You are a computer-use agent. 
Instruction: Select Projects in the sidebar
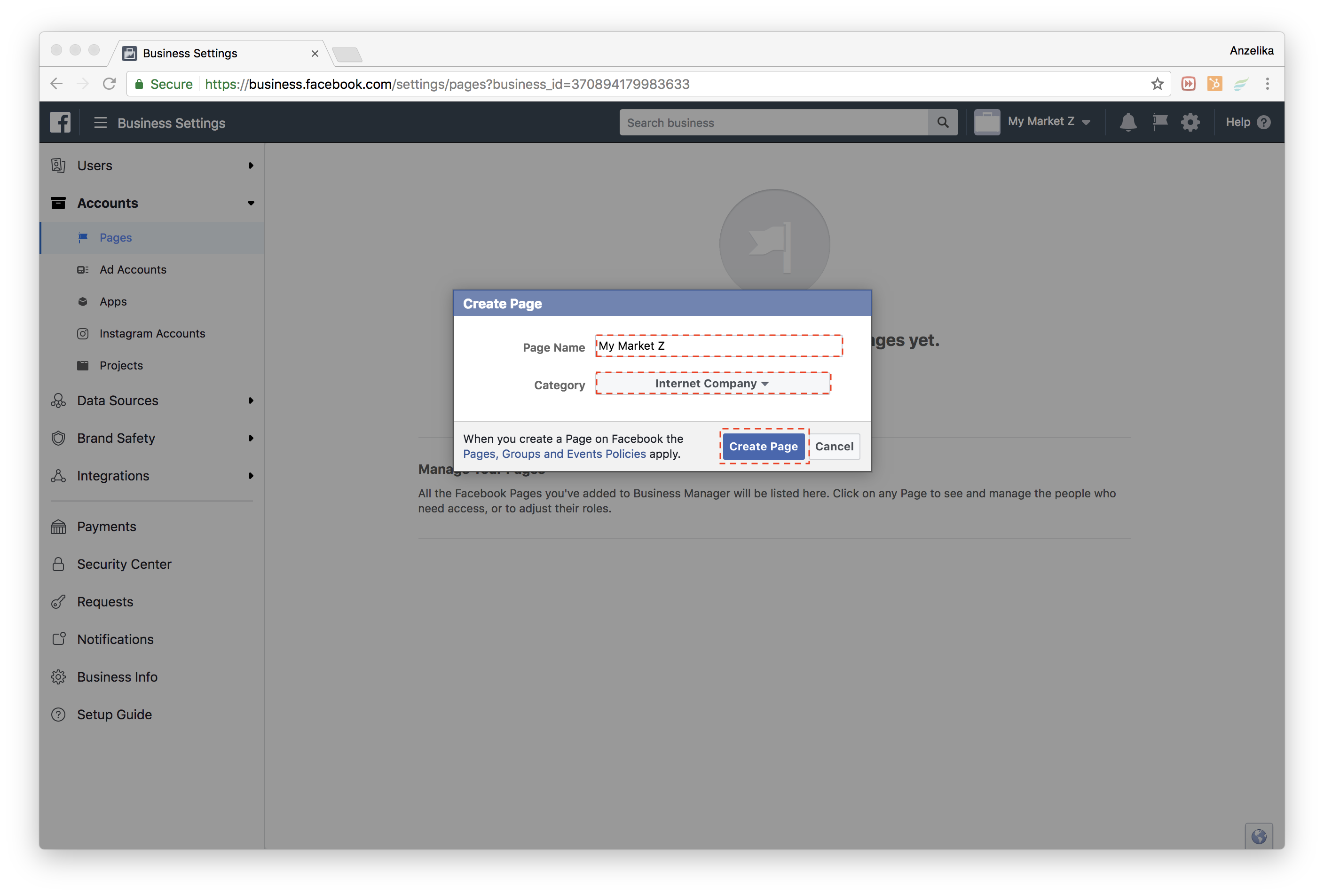click(152, 365)
